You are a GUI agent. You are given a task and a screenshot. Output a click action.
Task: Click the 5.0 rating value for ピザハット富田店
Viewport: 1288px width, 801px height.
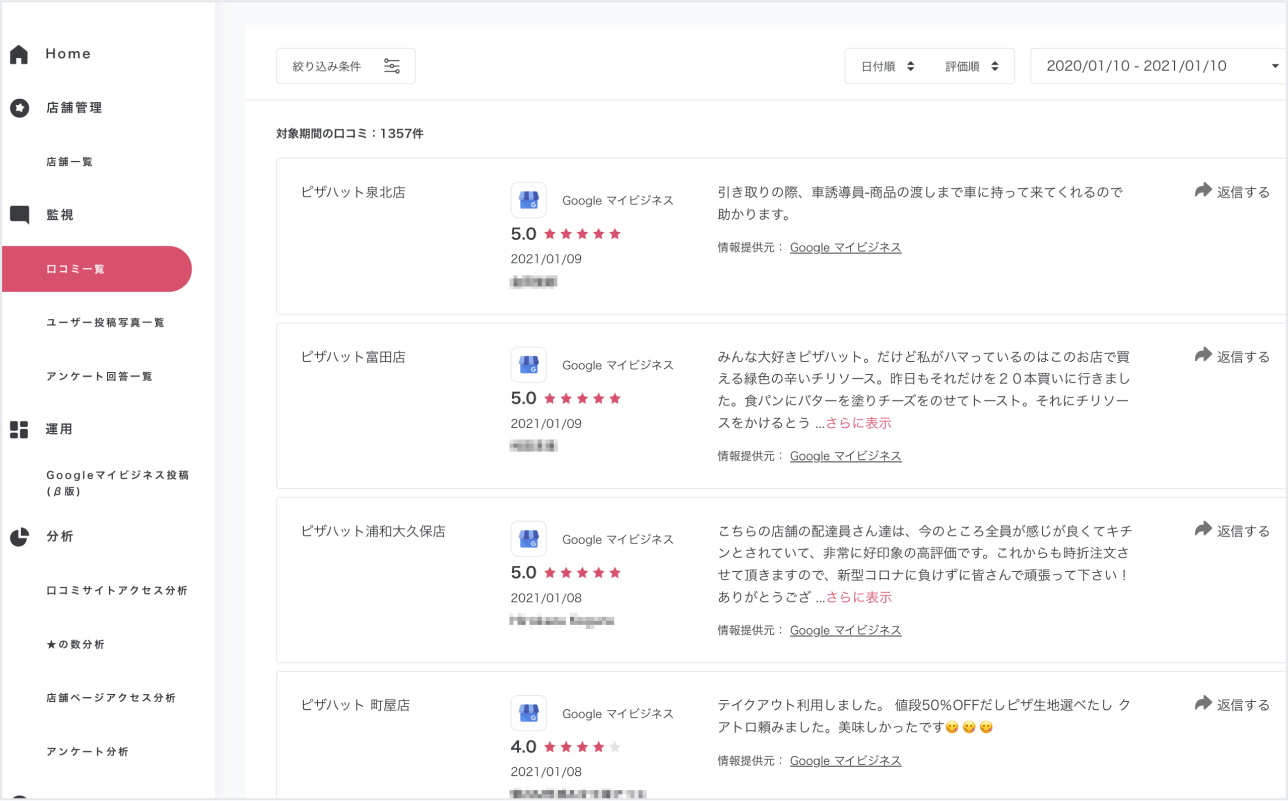(524, 398)
